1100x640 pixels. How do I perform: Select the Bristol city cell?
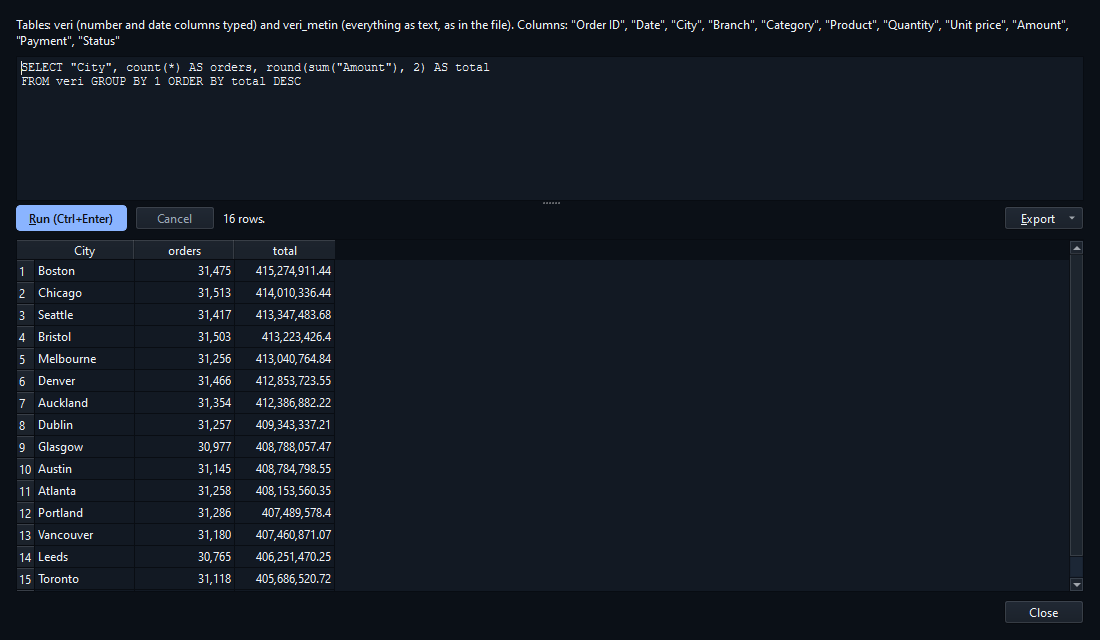(x=84, y=337)
